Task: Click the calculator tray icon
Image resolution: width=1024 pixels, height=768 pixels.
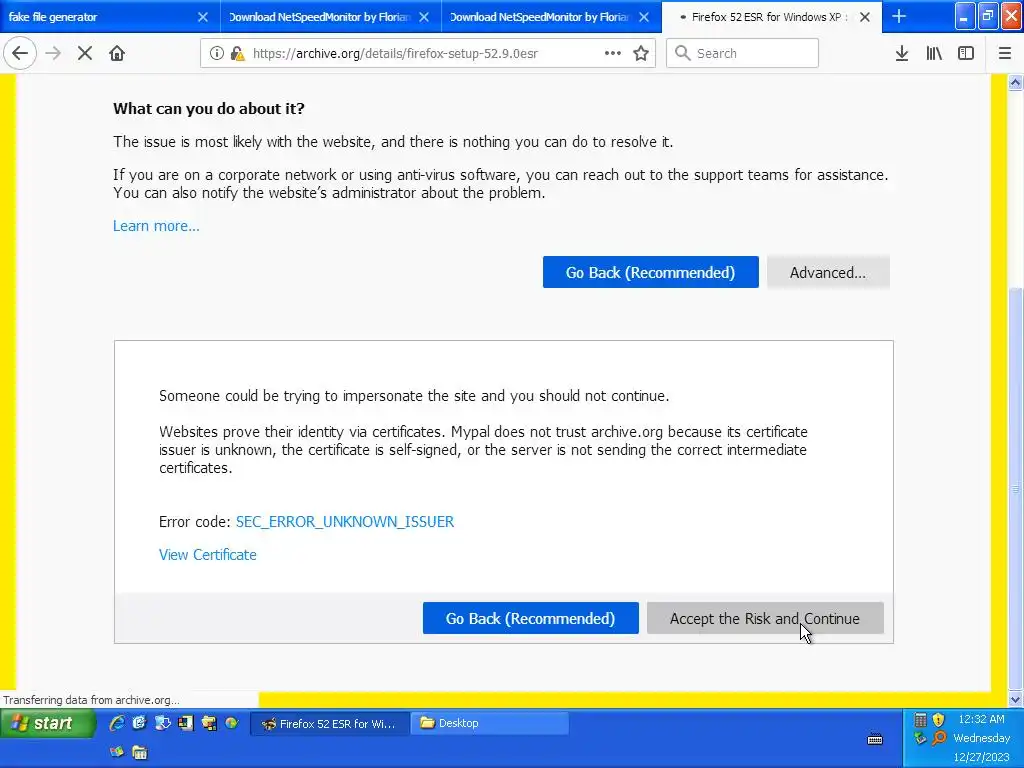Action: coord(920,720)
